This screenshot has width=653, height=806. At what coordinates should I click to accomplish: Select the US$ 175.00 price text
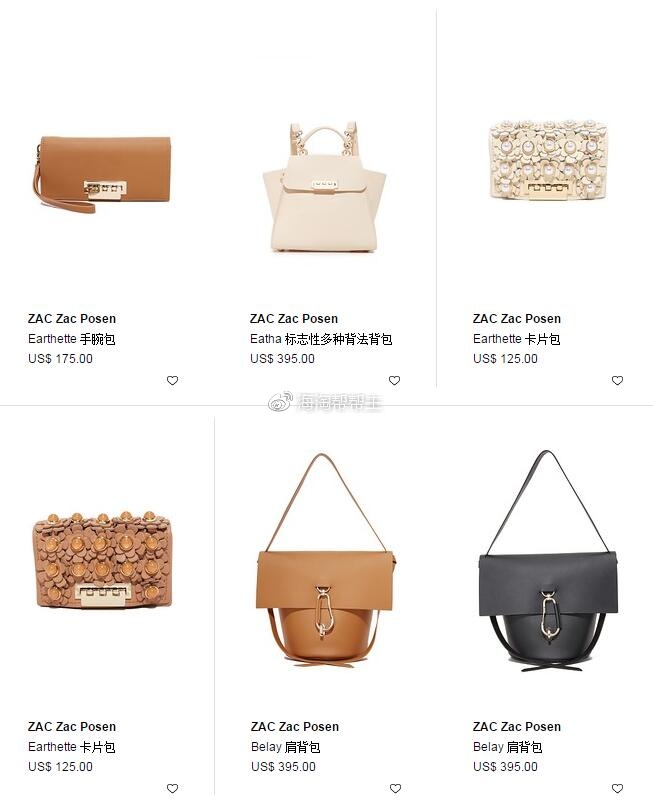click(x=60, y=359)
